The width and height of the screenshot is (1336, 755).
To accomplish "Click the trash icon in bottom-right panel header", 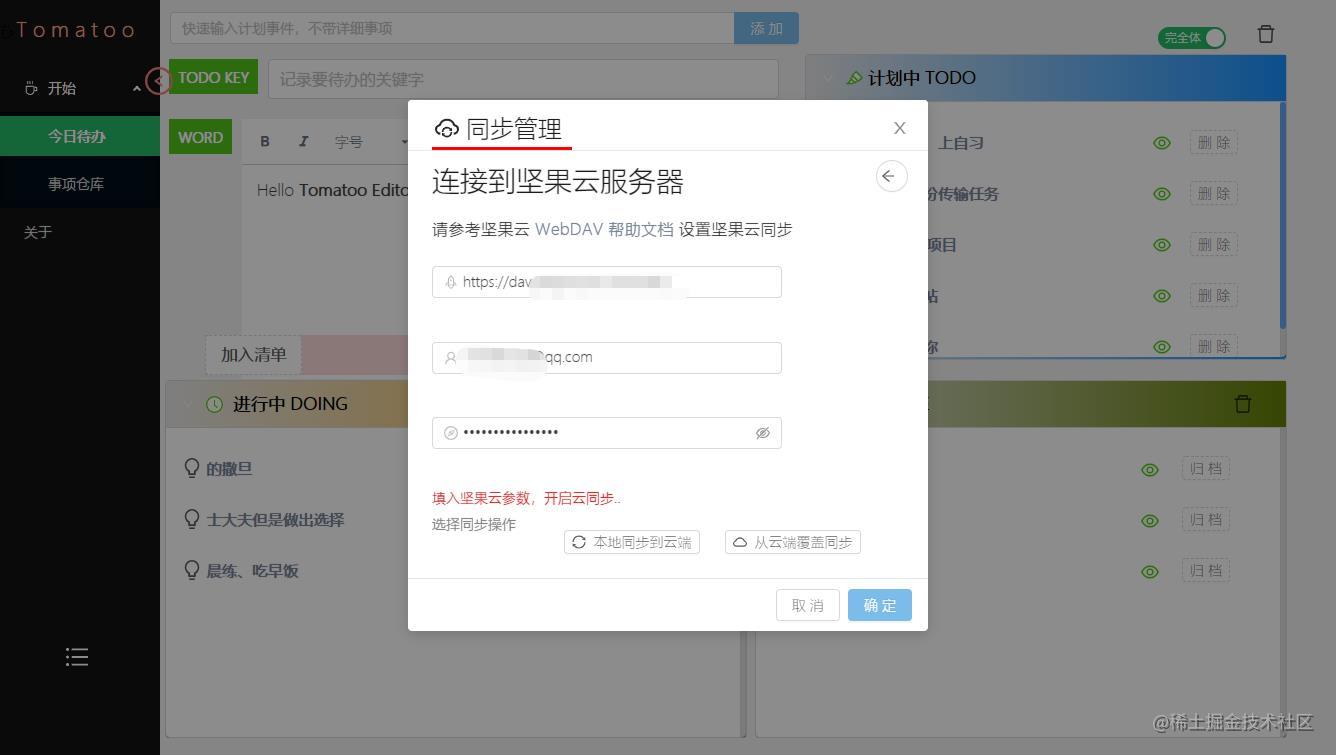I will coord(1243,404).
